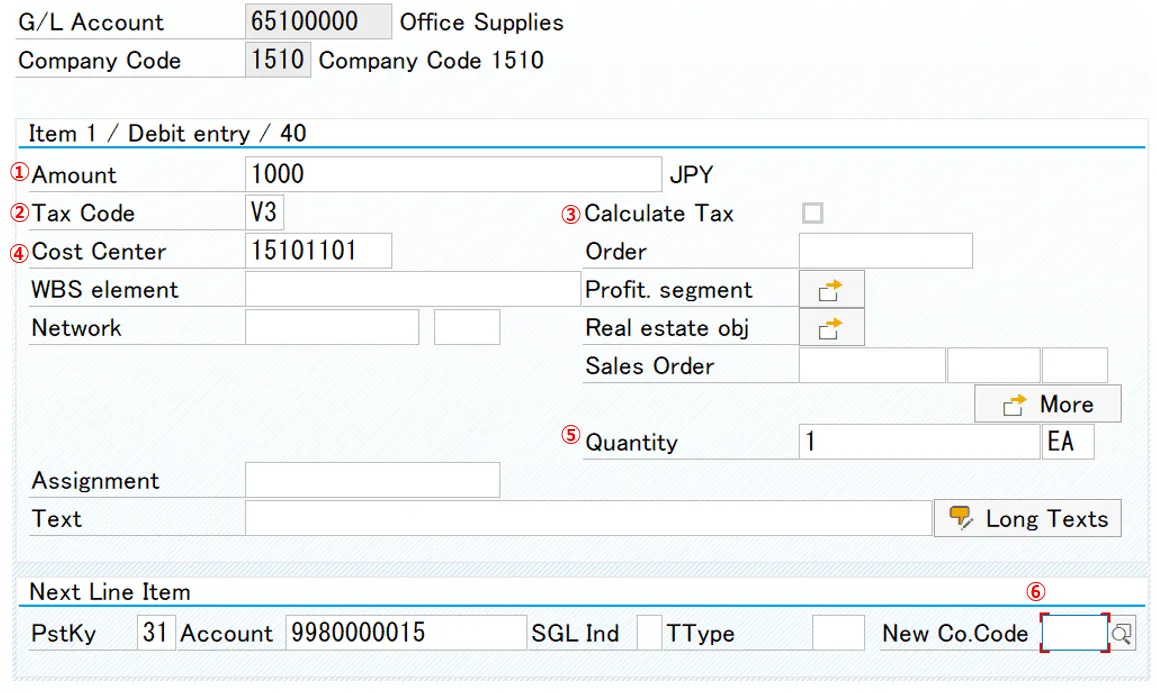Click the More button for additional fields
Screen dimensions: 1157x693
[1047, 403]
